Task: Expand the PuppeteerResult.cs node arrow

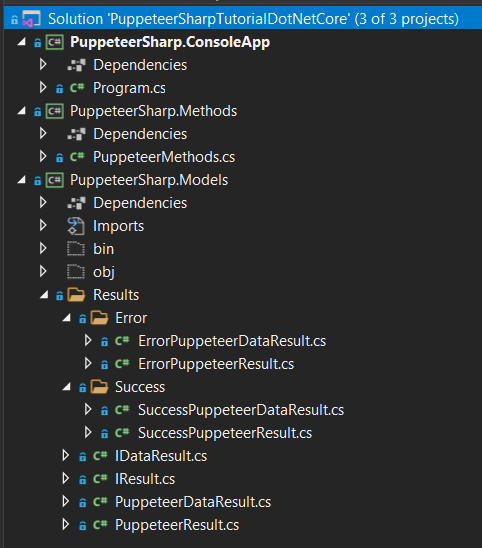Action: coord(65,524)
